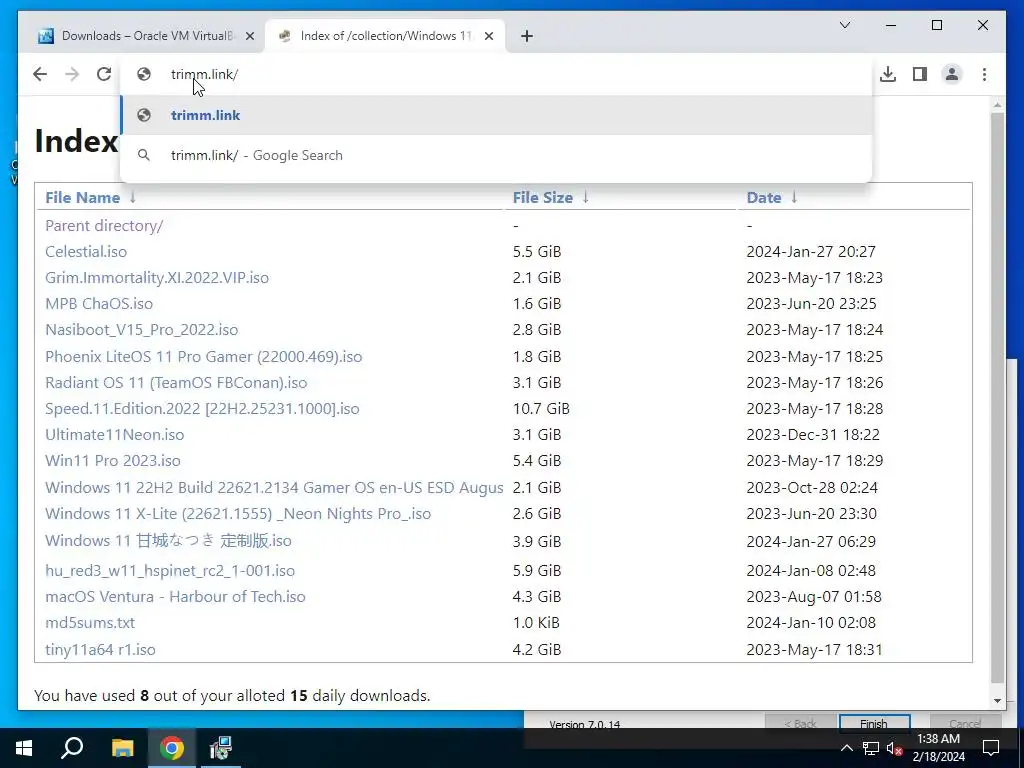This screenshot has width=1024, height=768.
Task: Download the Windows 11 甘城なつき 定制版.iso file
Action: coord(168,541)
